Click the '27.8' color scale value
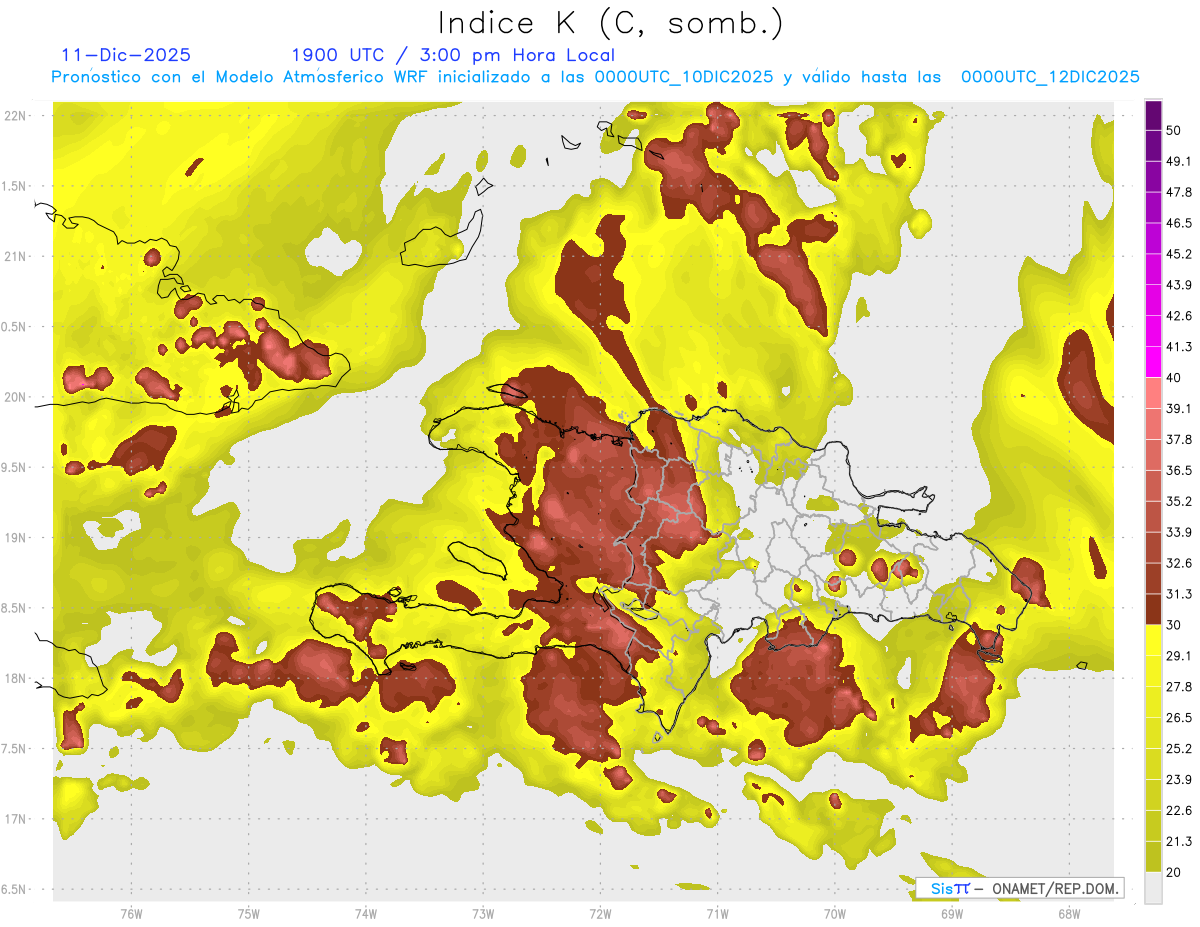 [x=1179, y=687]
